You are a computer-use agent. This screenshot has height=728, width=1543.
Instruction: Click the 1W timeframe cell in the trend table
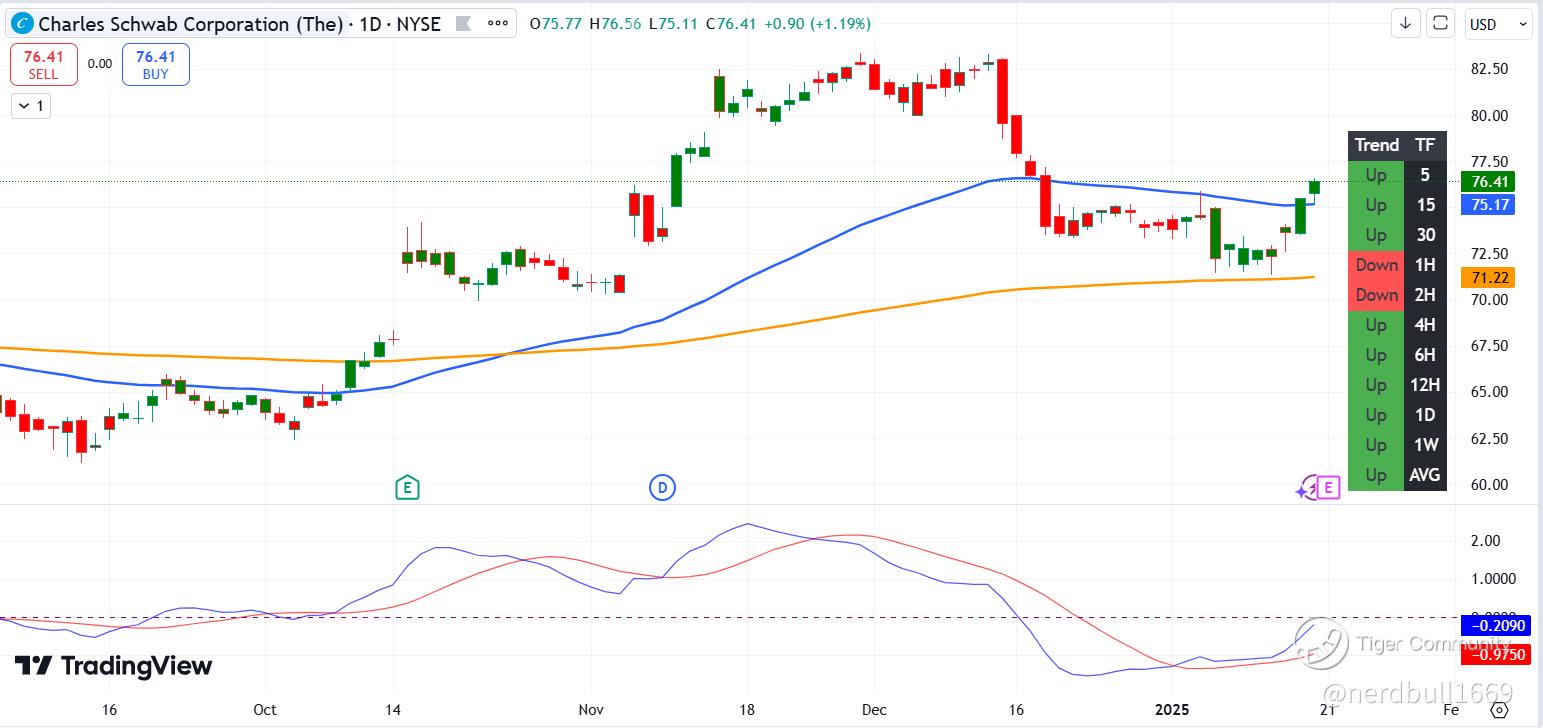click(1425, 445)
